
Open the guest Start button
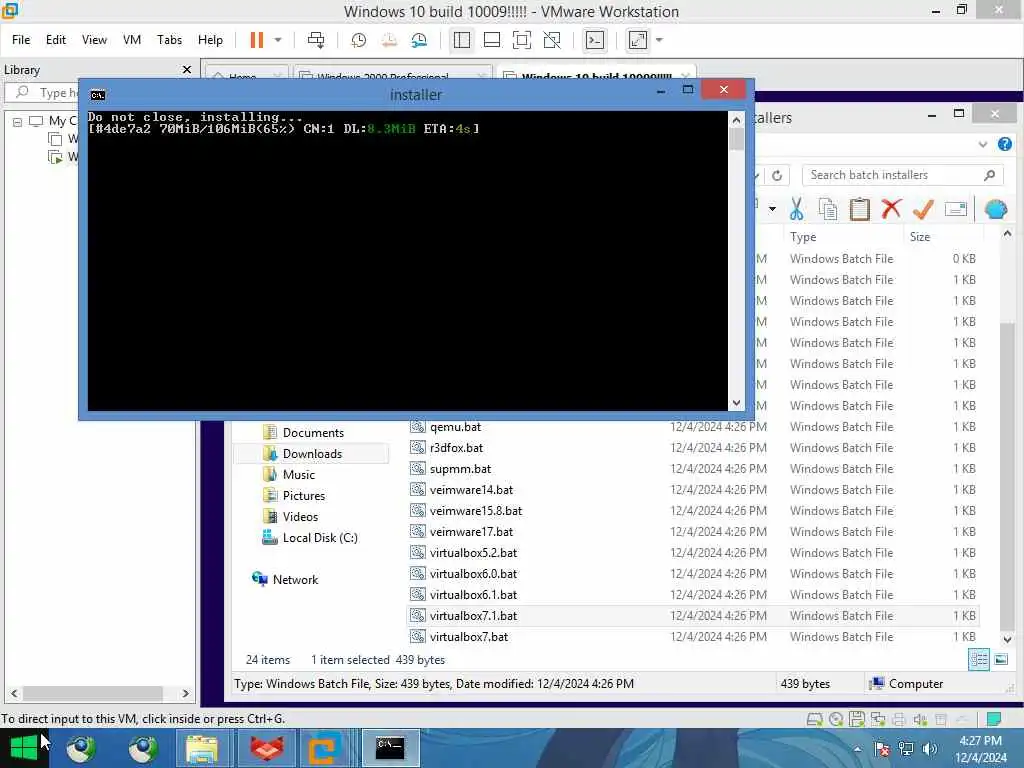click(x=24, y=748)
